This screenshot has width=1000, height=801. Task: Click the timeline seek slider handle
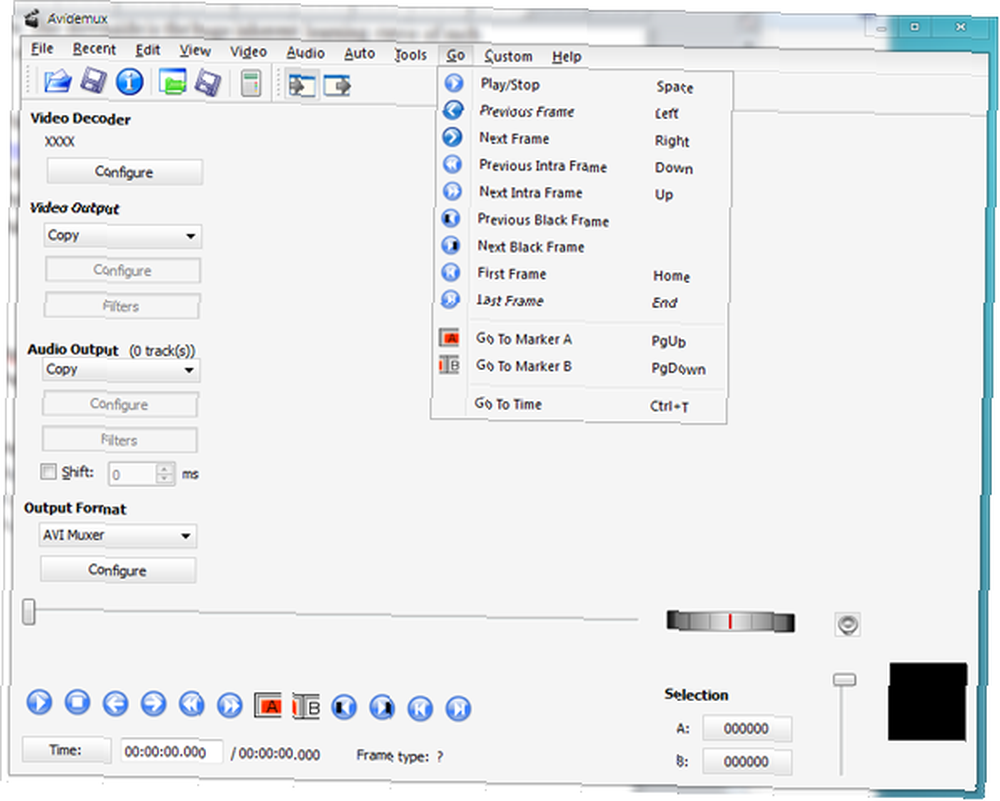pos(29,612)
